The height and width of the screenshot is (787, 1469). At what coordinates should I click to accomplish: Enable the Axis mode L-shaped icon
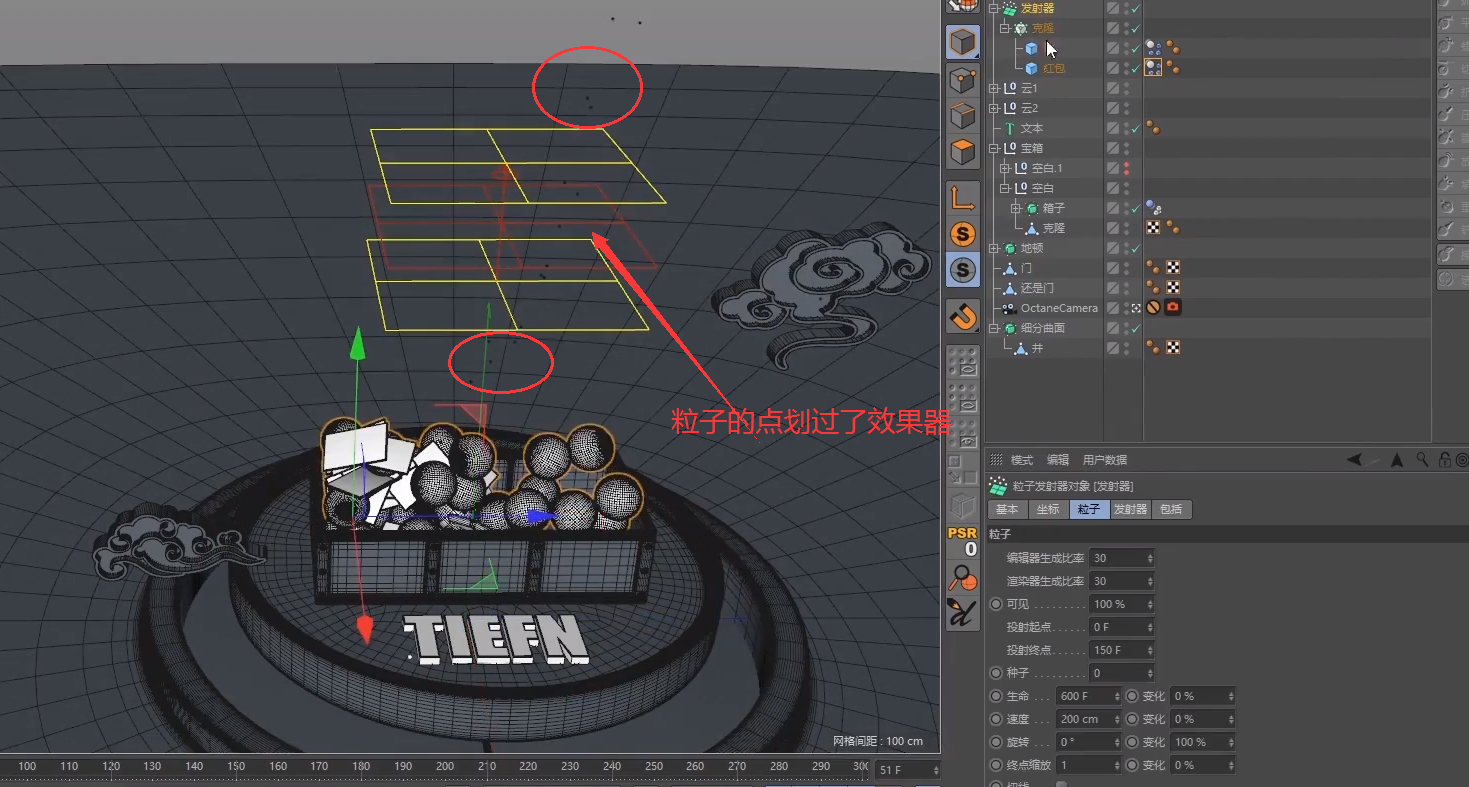pos(962,198)
